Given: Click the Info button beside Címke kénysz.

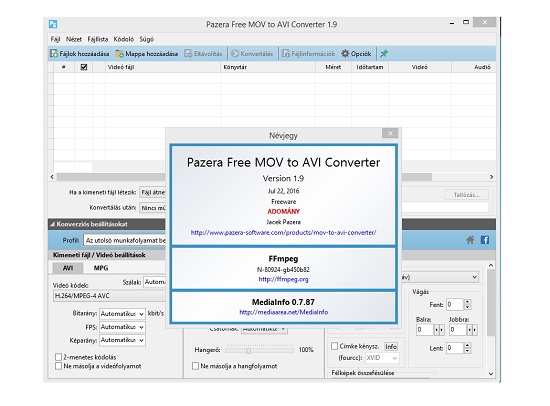Looking at the screenshot, I should [x=391, y=347].
